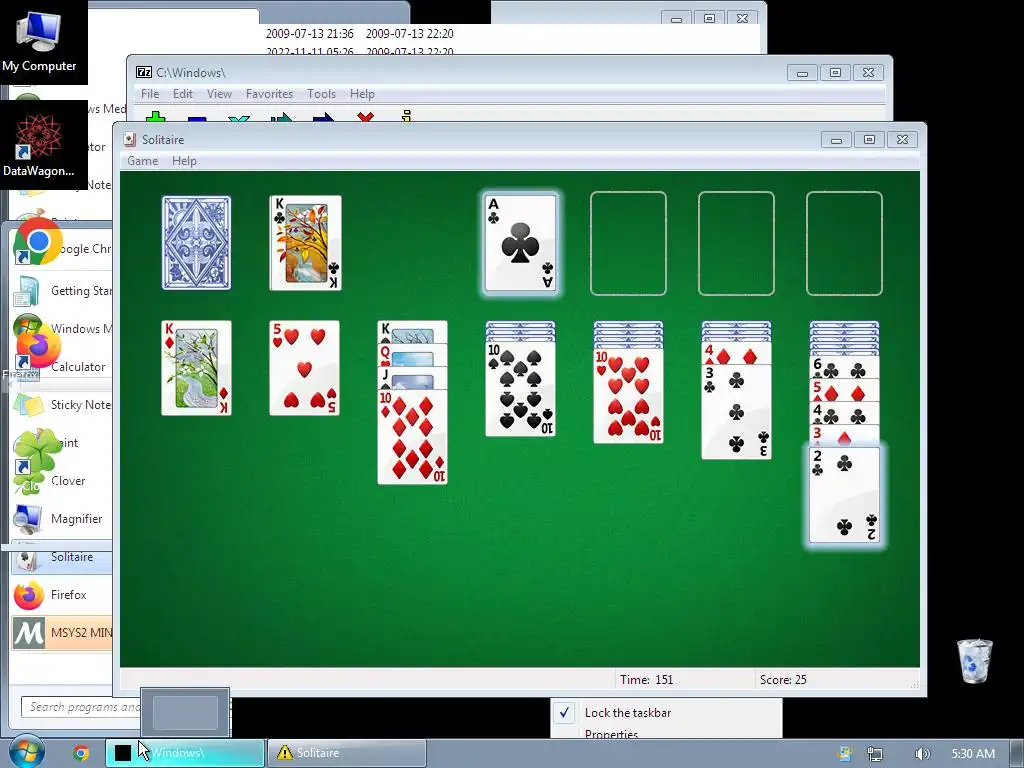This screenshot has height=768, width=1024.
Task: Click the 5 of diamonds in last column
Action: coord(844,391)
